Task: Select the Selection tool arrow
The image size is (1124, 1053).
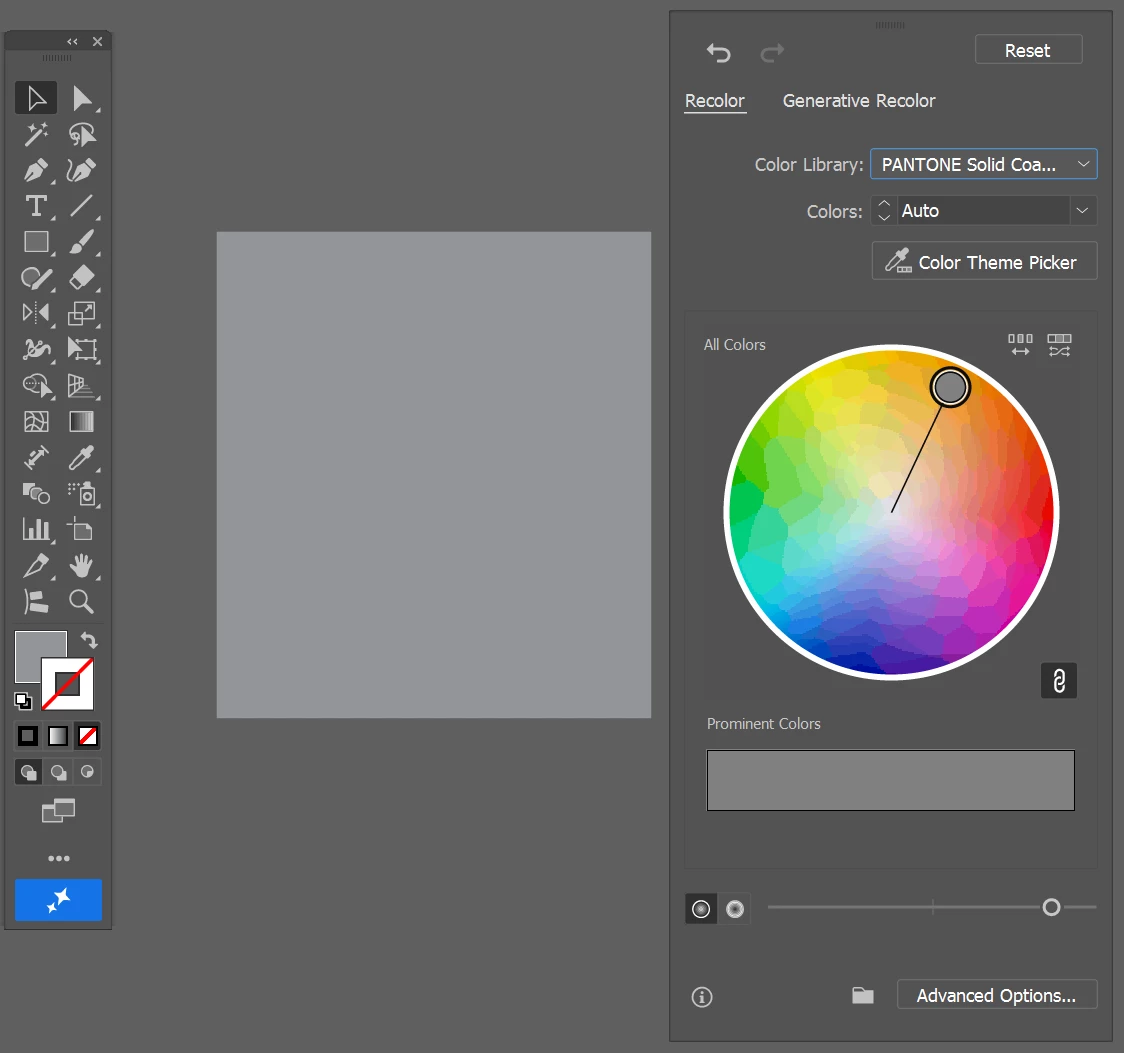Action: point(36,98)
